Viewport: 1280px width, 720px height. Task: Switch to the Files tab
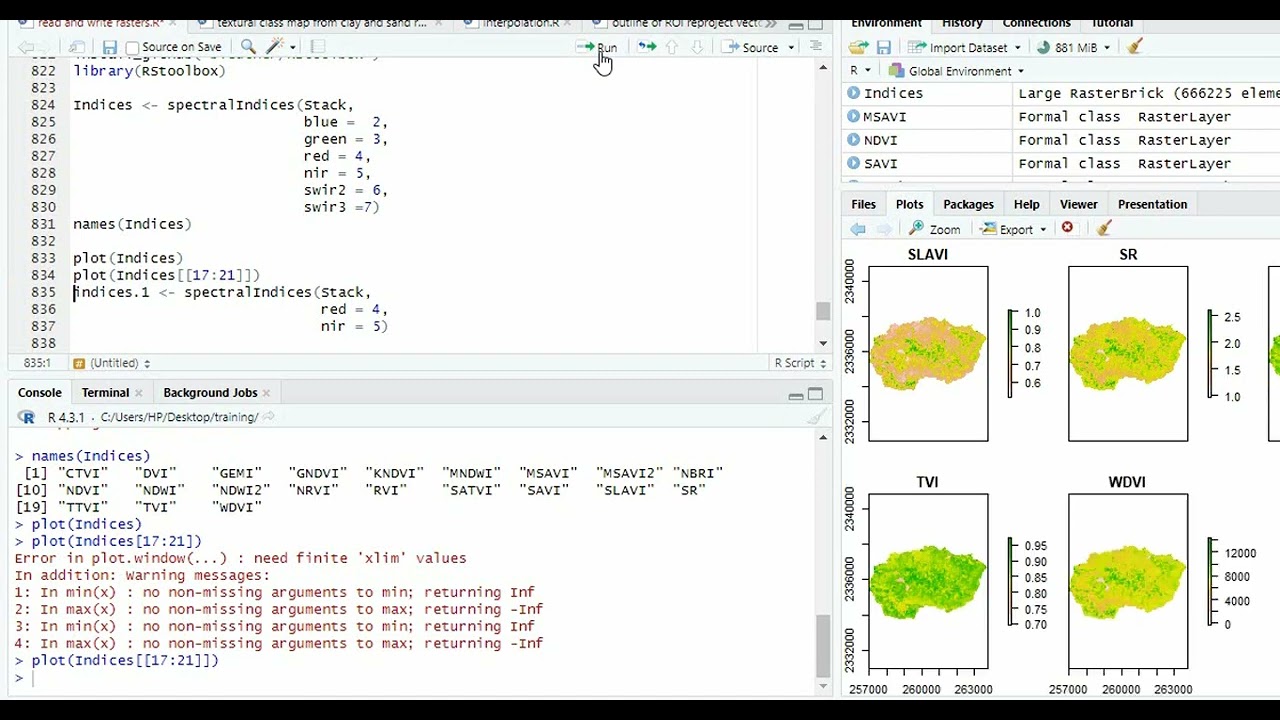click(x=863, y=204)
